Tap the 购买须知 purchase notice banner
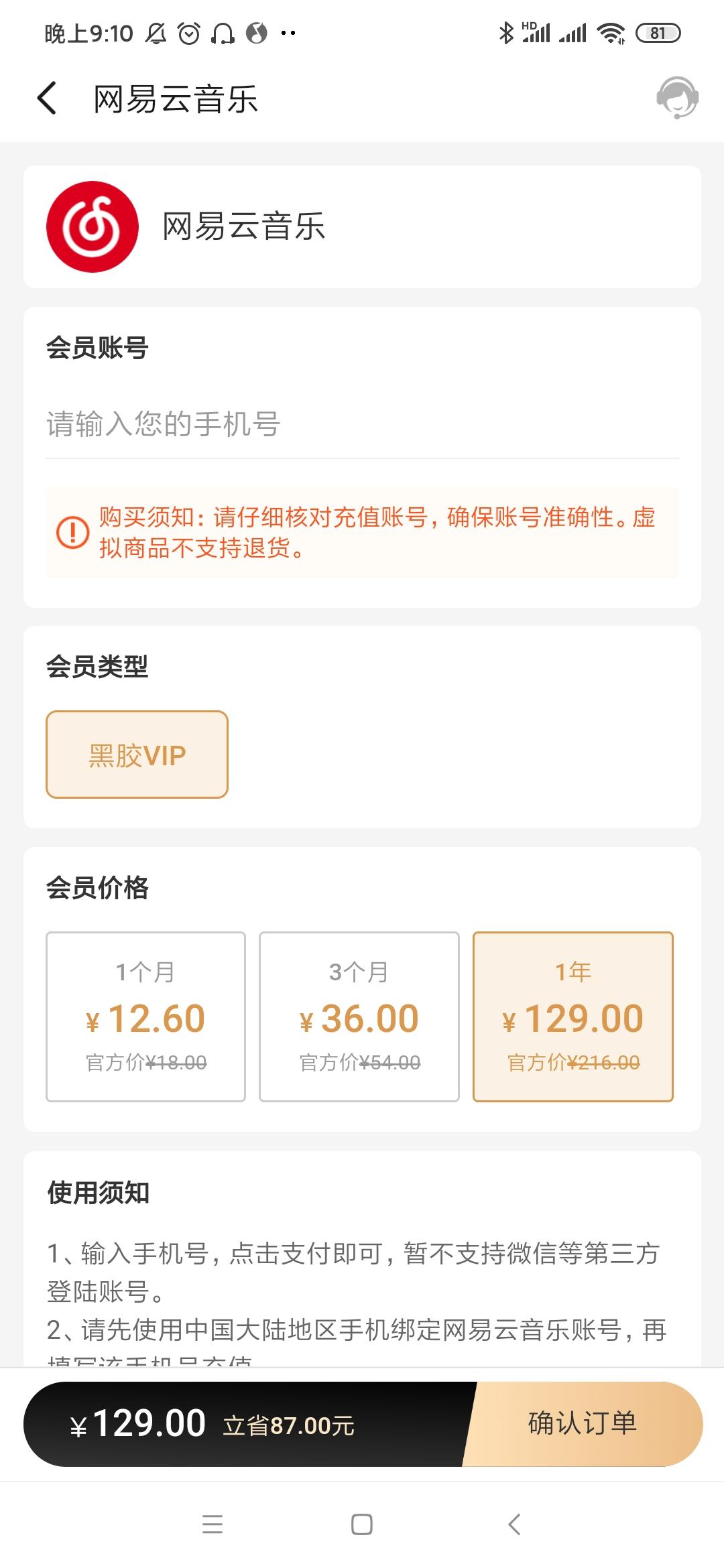724x1568 pixels. 375,533
